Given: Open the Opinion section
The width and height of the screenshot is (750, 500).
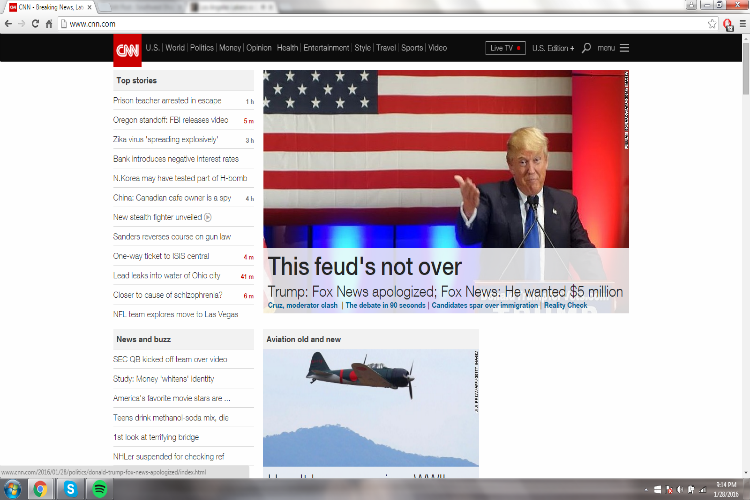Looking at the screenshot, I should (259, 47).
